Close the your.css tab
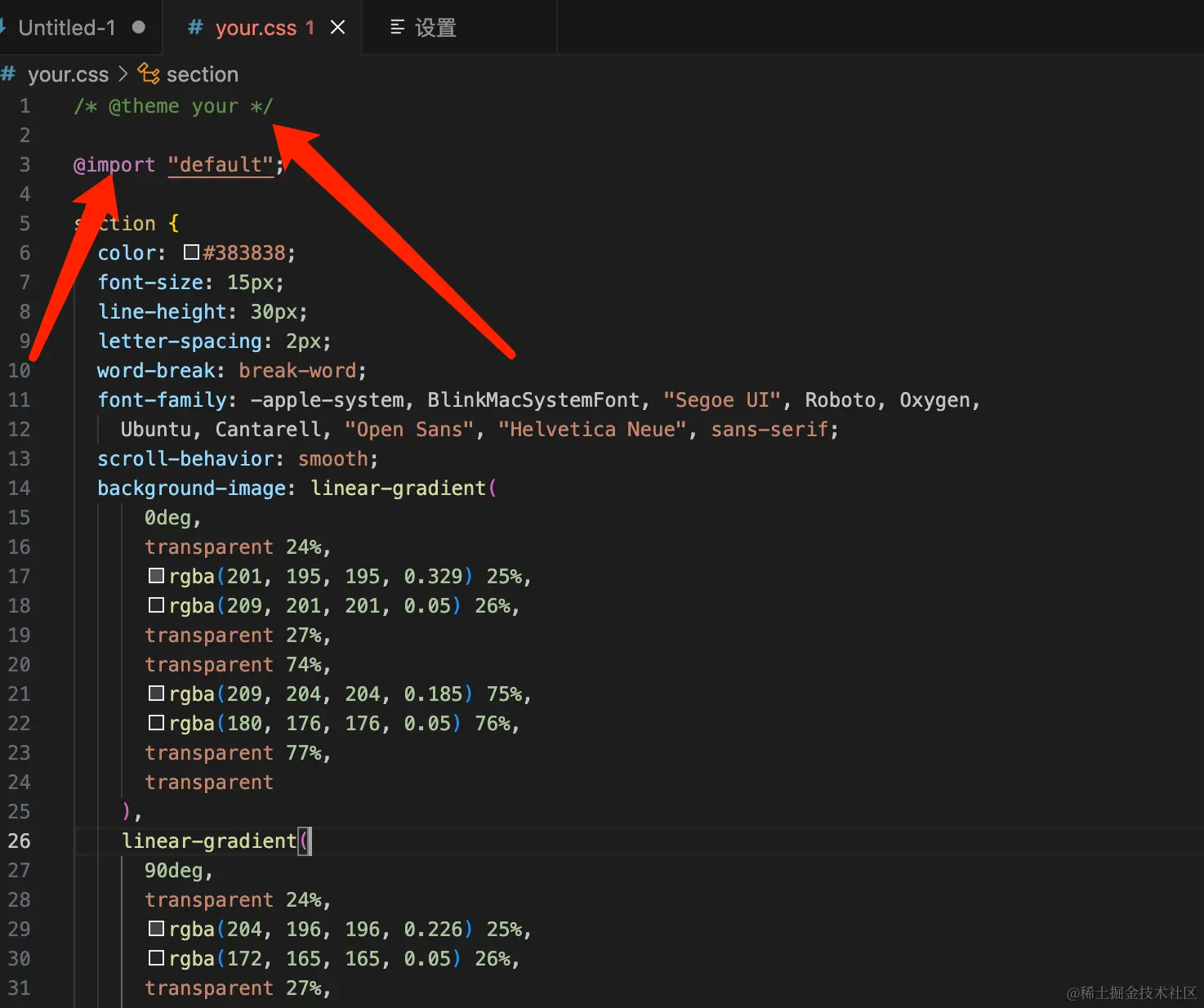This screenshot has width=1204, height=1008. coord(337,28)
